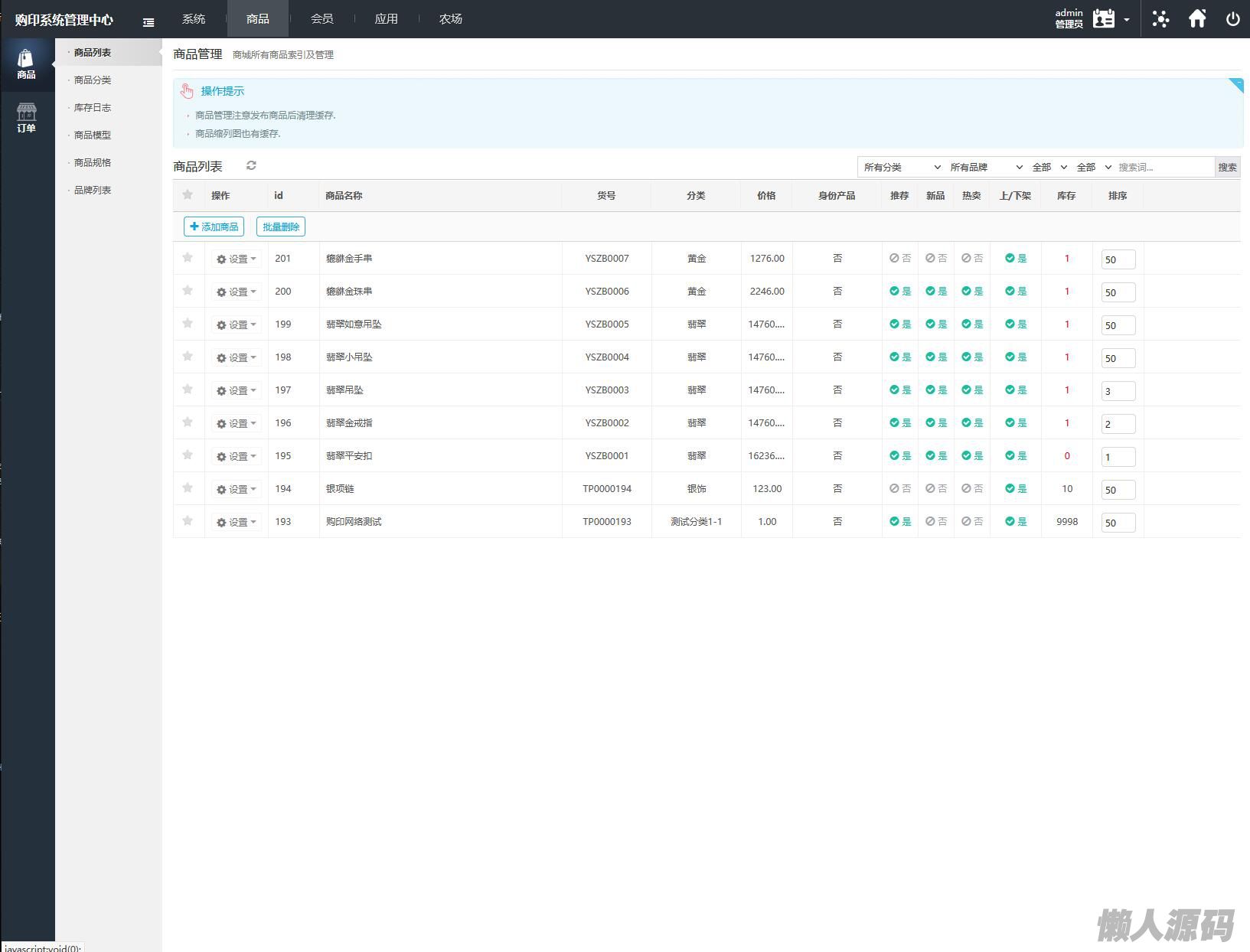
Task: Toggle 热卖 status for product 193
Action: tap(972, 522)
